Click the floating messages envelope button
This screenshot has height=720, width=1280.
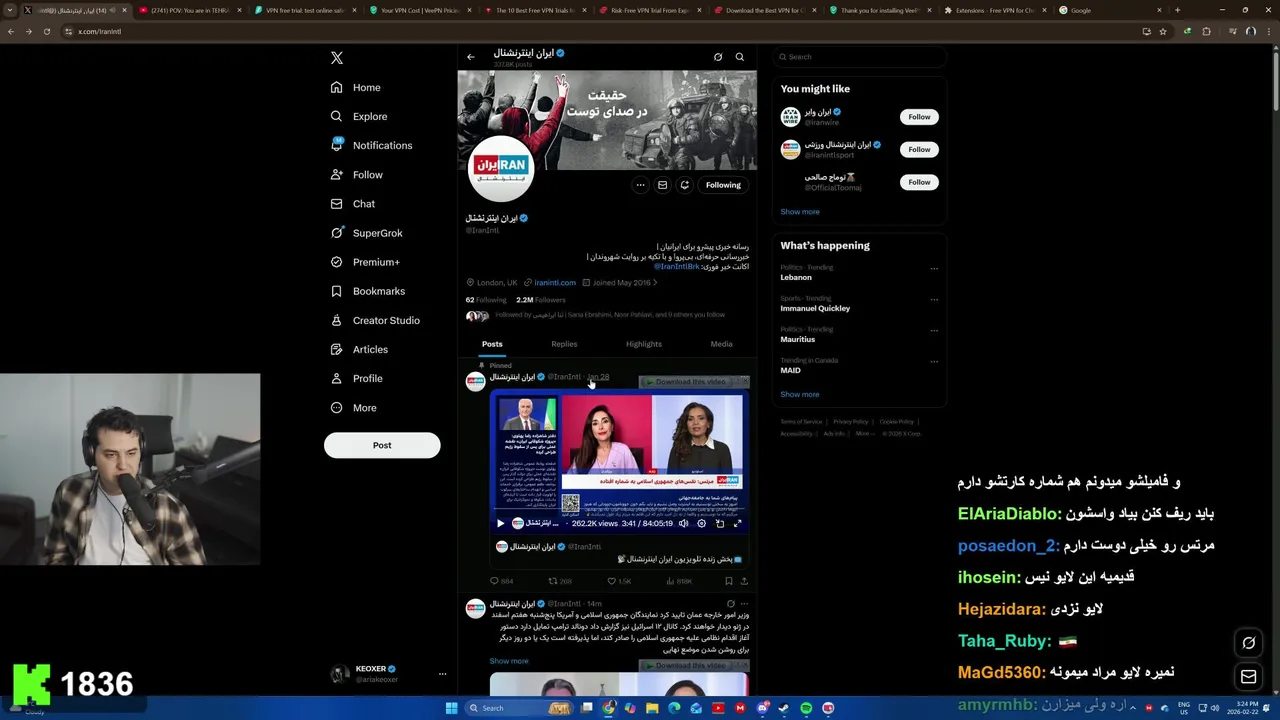(x=1249, y=677)
